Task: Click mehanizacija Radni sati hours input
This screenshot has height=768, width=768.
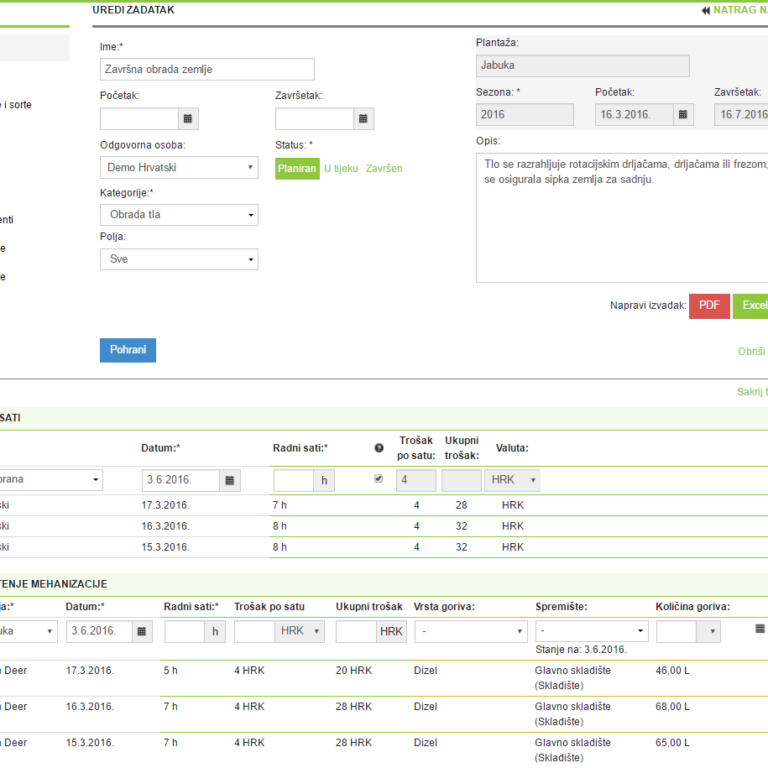Action: pos(185,631)
